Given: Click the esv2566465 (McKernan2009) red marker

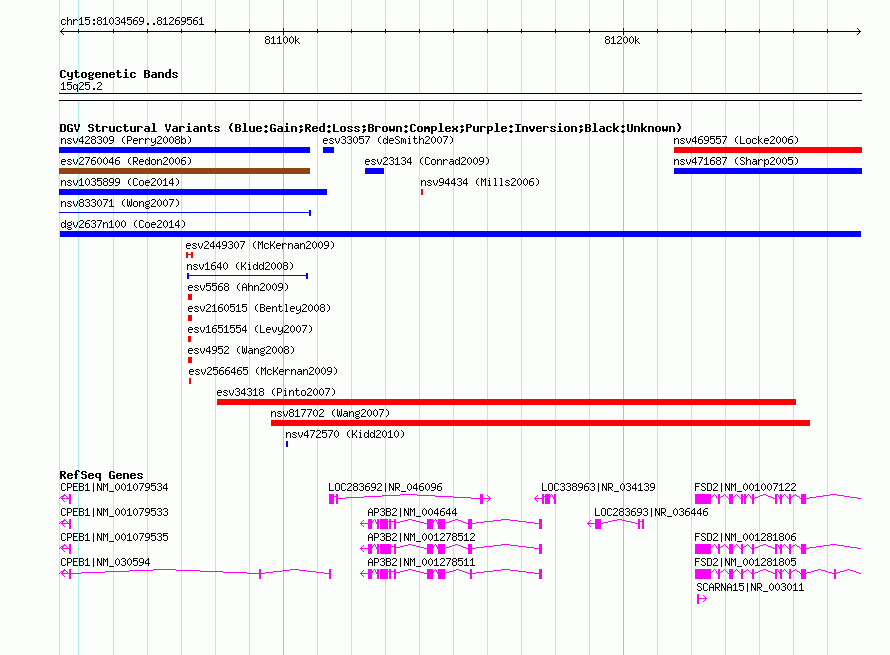Looking at the screenshot, I should [190, 381].
